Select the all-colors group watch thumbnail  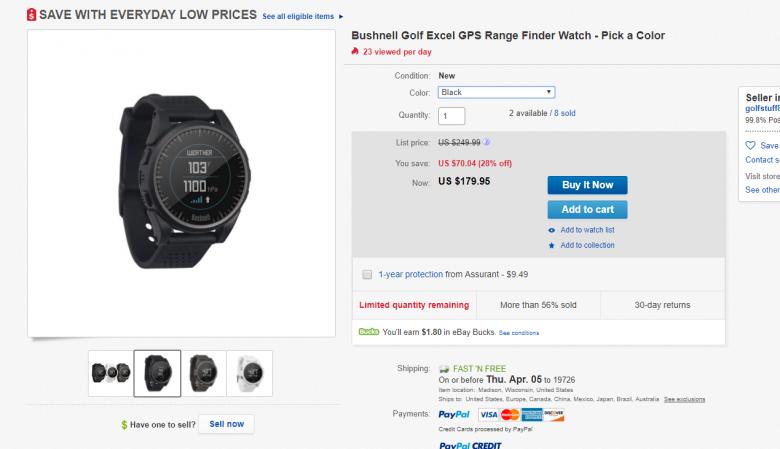tap(110, 373)
